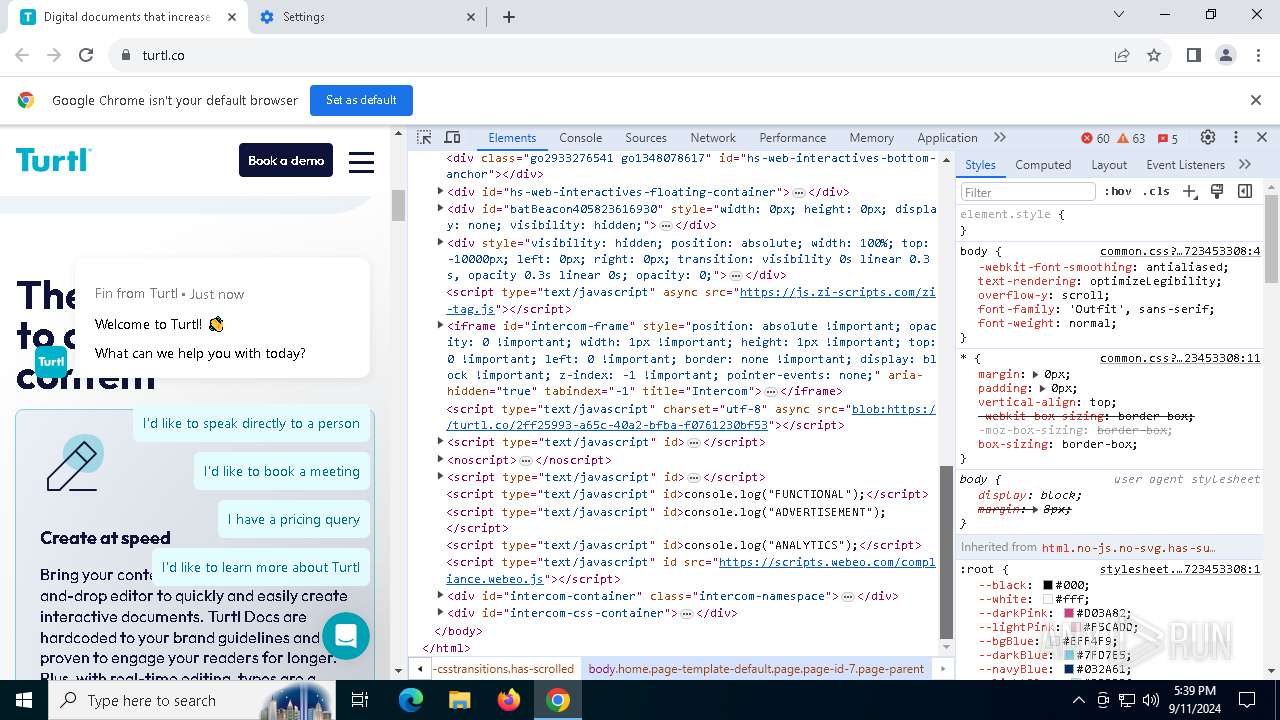The width and height of the screenshot is (1280, 720).
Task: Expand the noscript node
Action: [440, 460]
